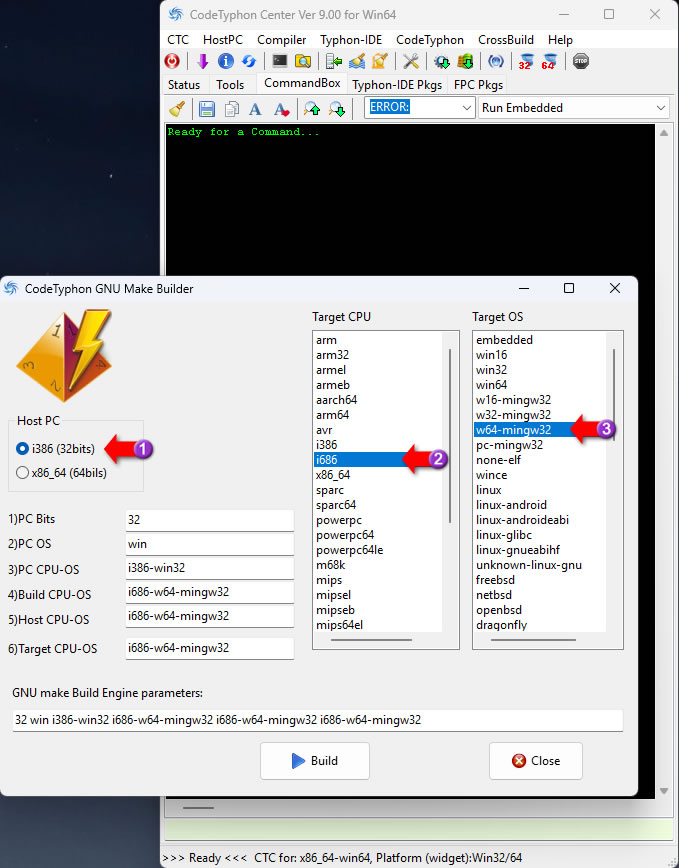Click the red 32 bit build icon
The height and width of the screenshot is (868, 679).
click(x=525, y=62)
